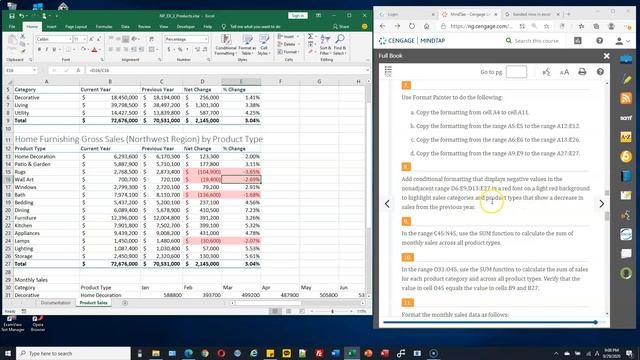Go back in the browser

pos(383,26)
